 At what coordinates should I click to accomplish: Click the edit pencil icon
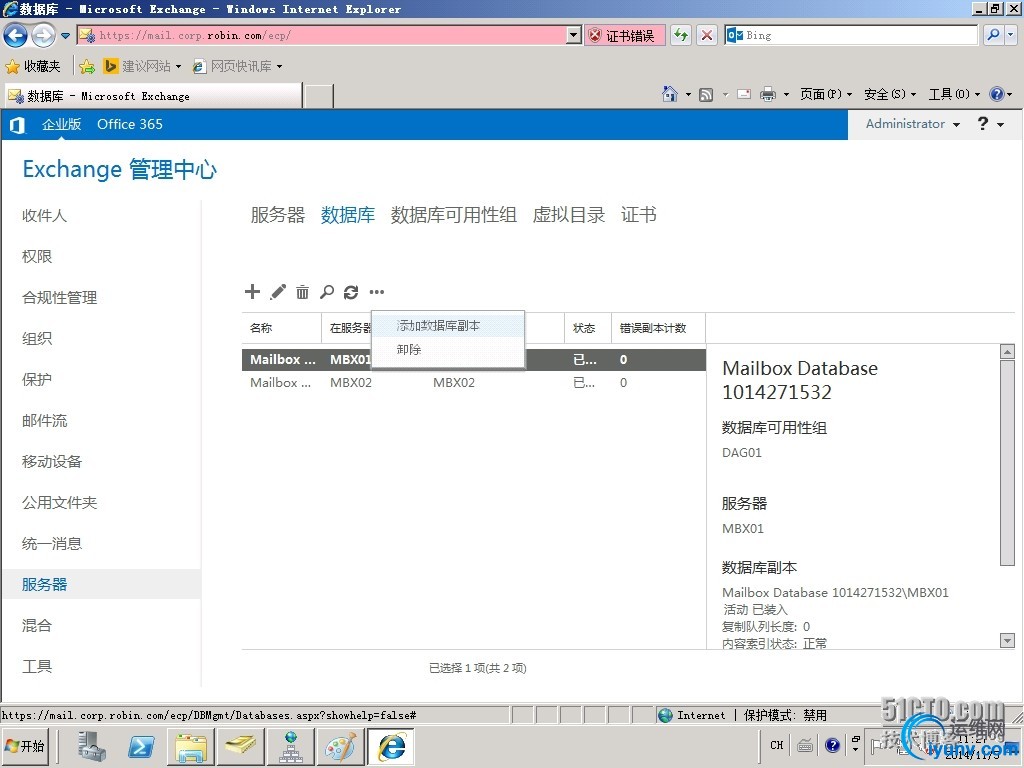tap(278, 291)
